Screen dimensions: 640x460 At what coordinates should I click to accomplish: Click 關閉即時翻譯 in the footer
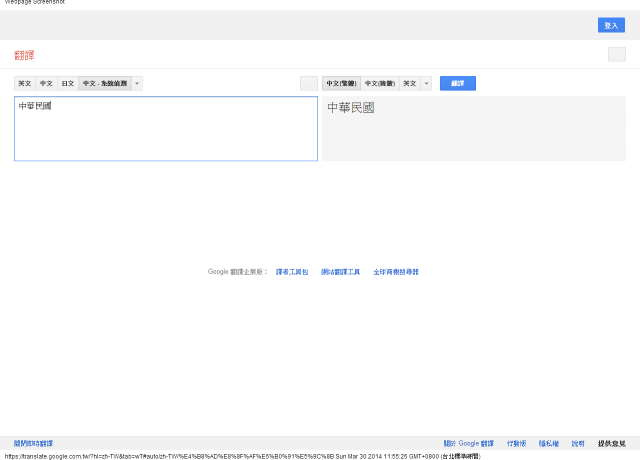pos(33,443)
